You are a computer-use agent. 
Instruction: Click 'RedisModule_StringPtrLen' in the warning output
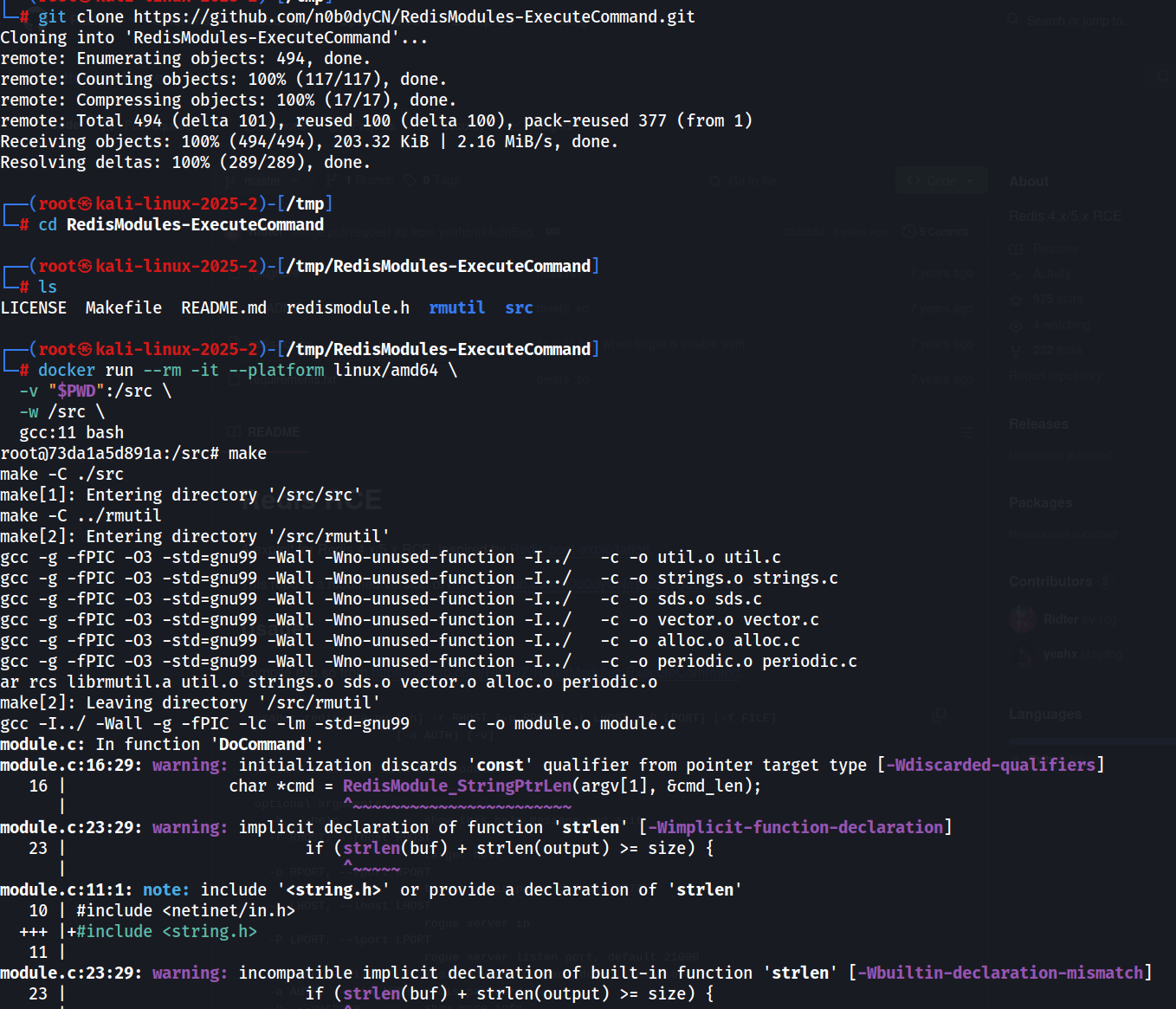457,786
